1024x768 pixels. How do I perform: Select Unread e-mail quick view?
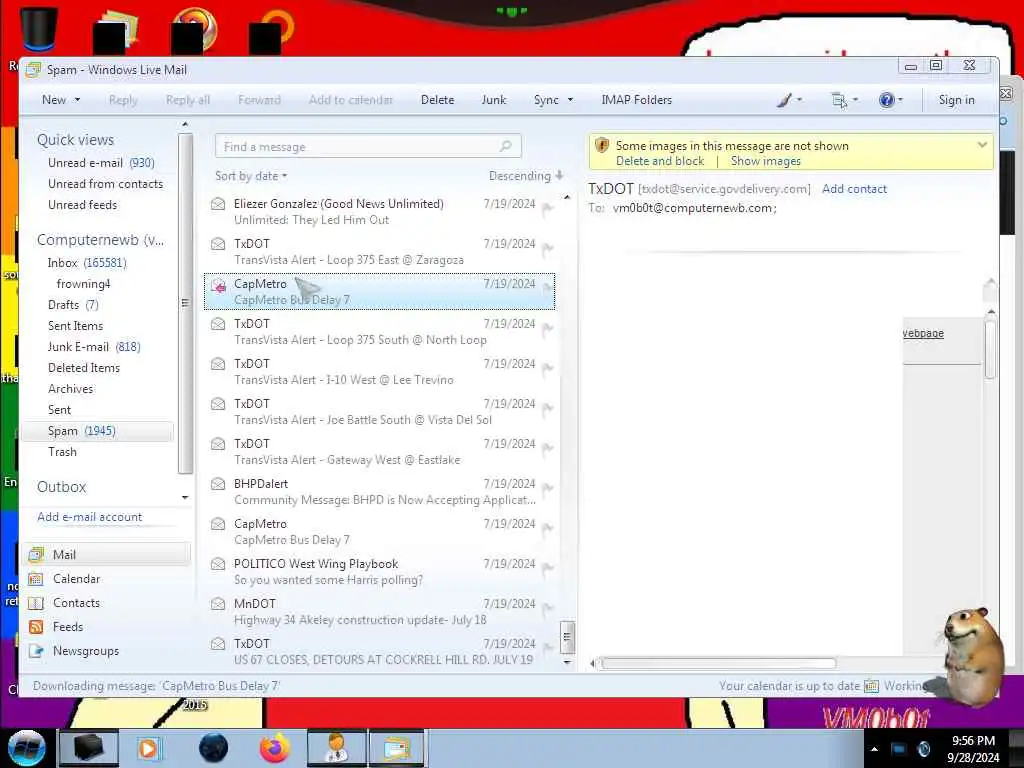101,163
